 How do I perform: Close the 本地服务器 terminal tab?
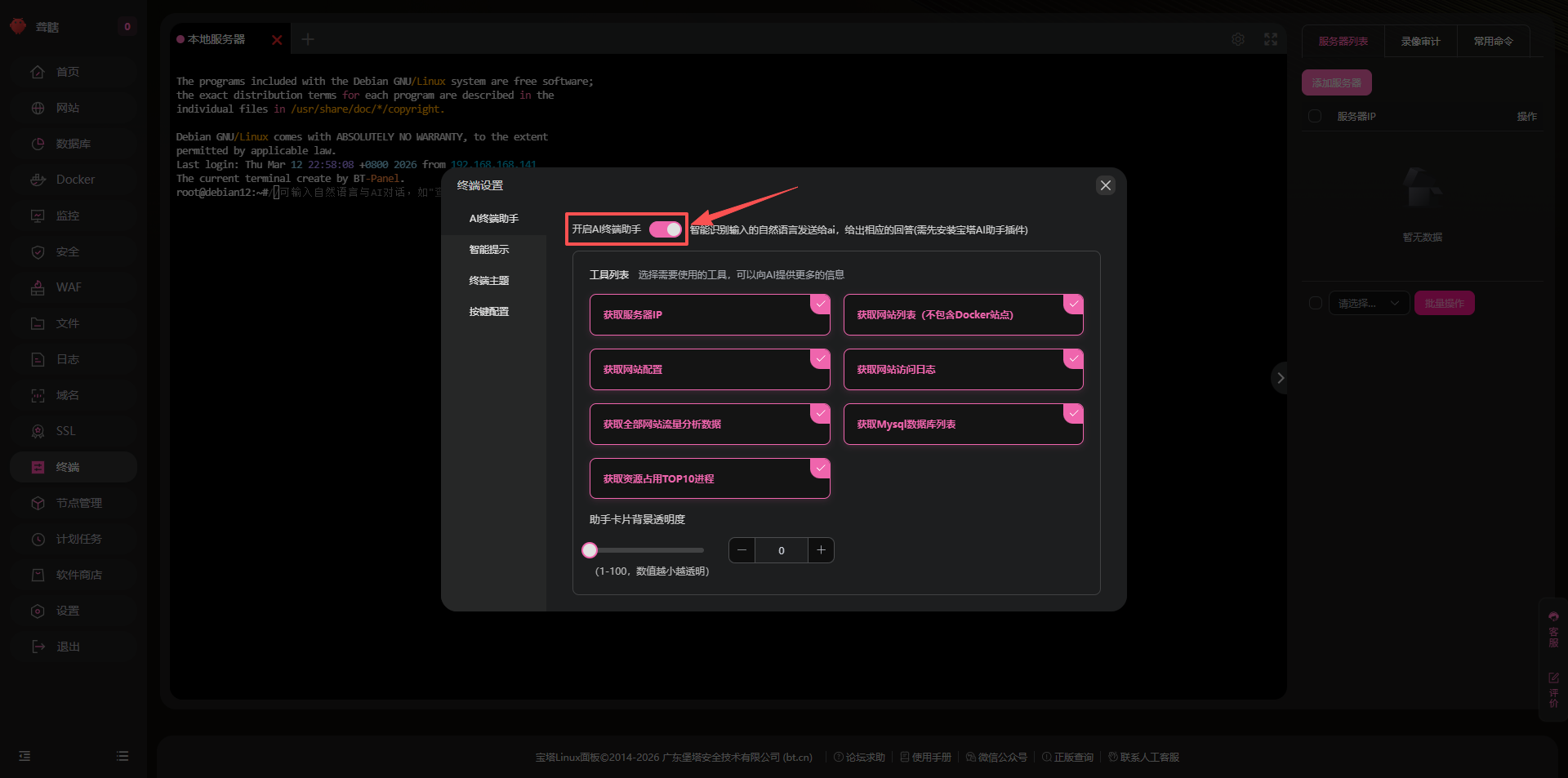pyautogui.click(x=277, y=40)
